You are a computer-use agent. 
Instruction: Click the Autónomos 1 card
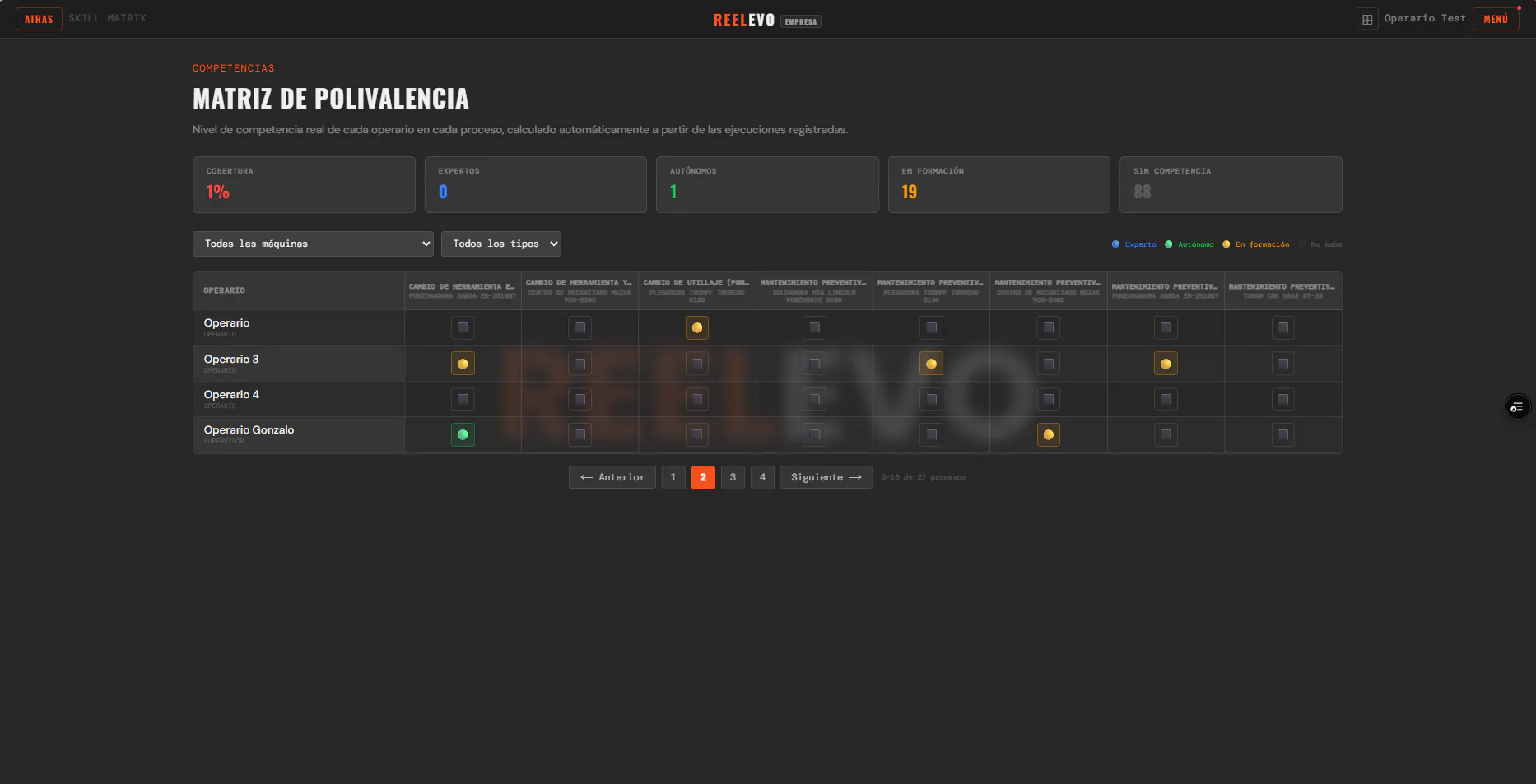(x=767, y=185)
